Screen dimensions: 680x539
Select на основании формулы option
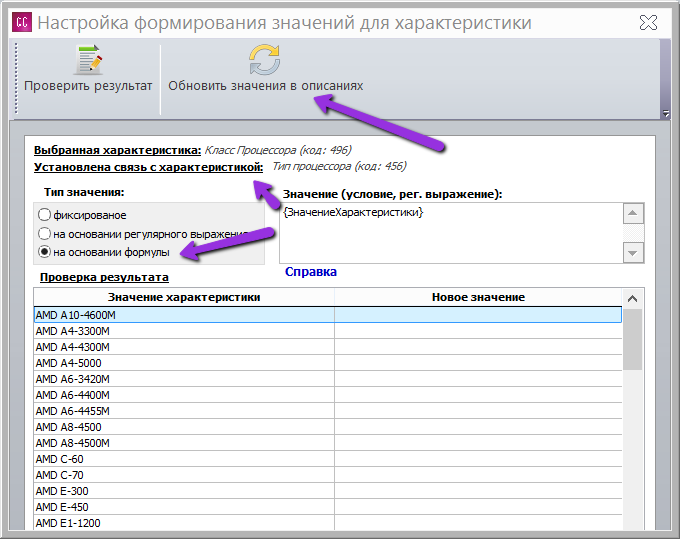(104, 252)
